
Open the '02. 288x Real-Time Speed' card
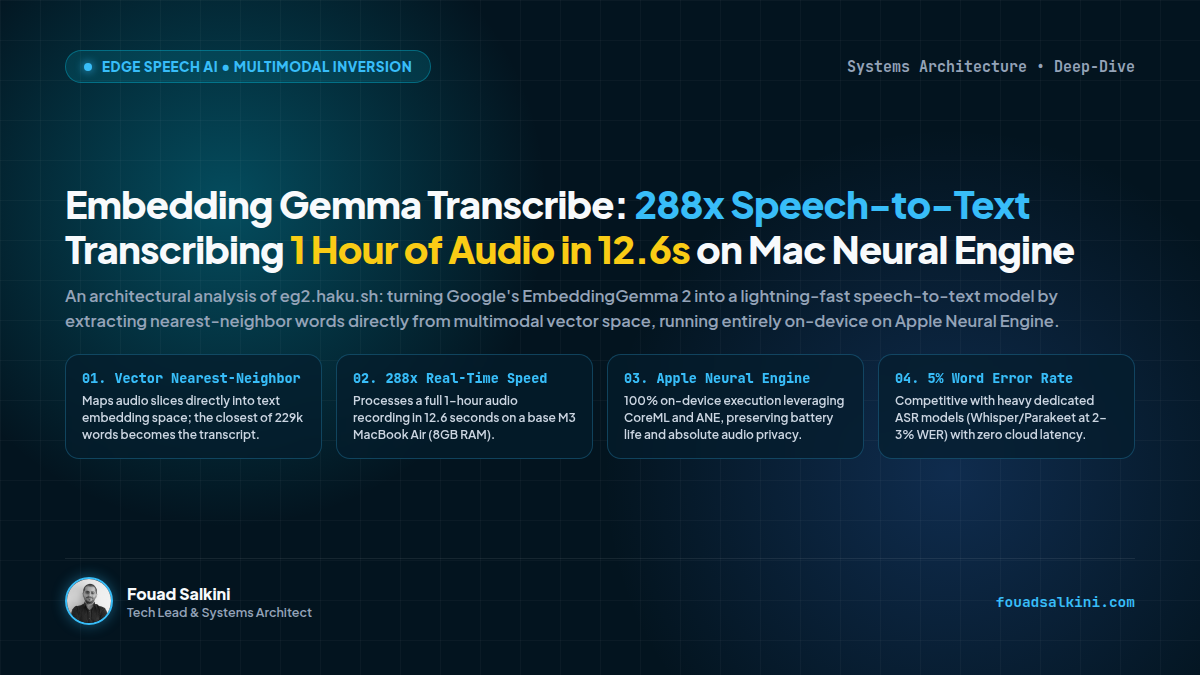pos(464,407)
